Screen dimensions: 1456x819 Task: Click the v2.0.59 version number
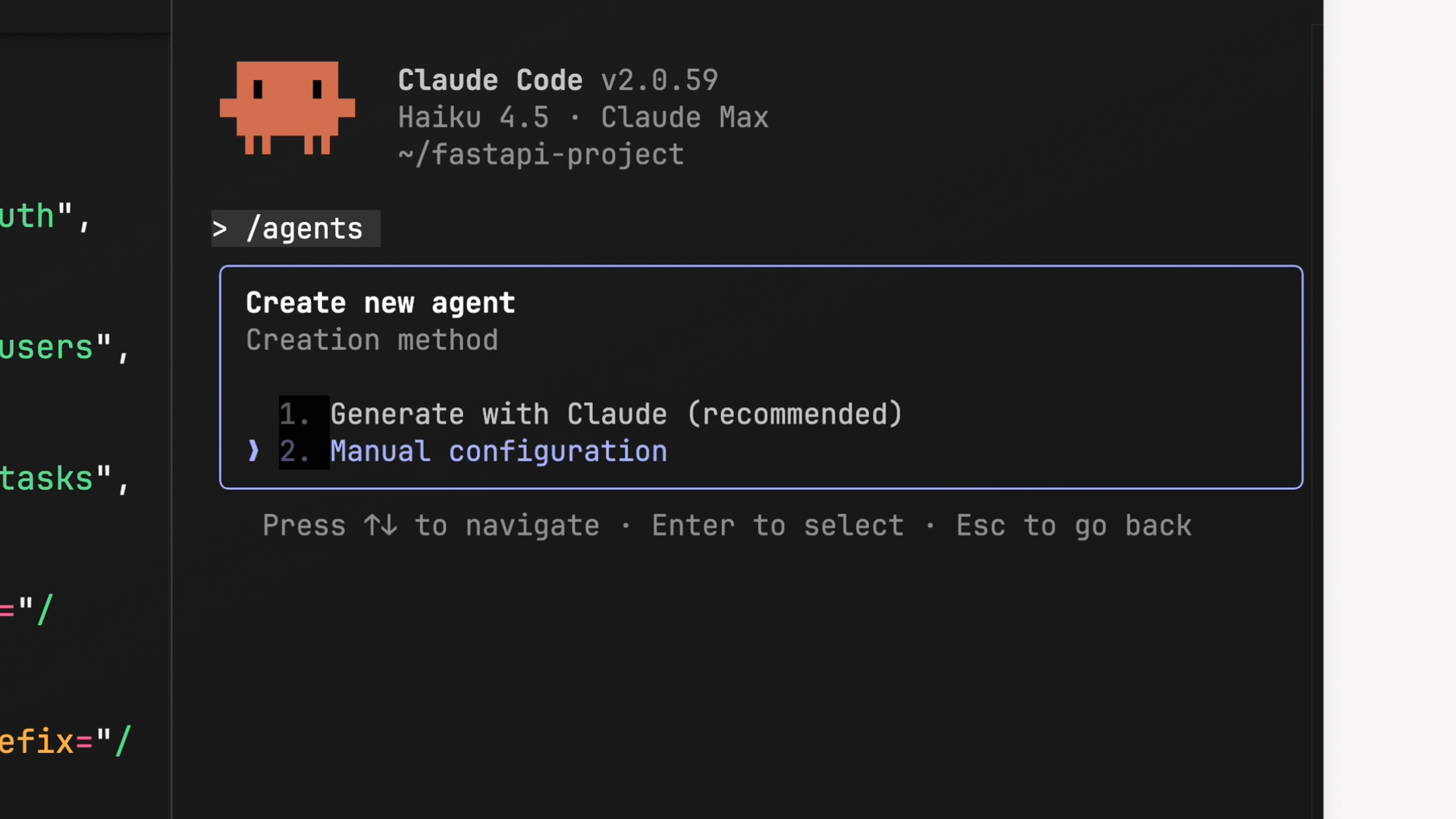(659, 80)
